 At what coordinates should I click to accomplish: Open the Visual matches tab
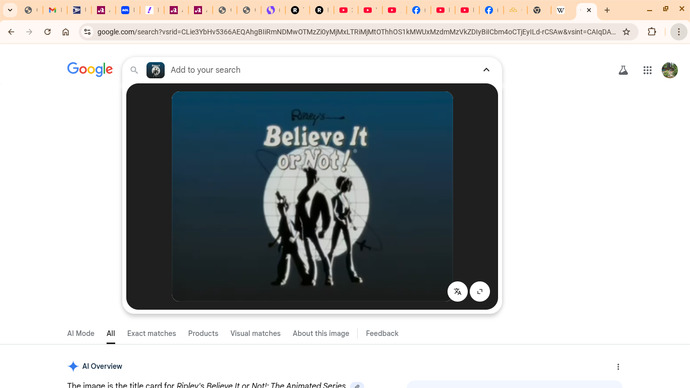click(x=255, y=333)
